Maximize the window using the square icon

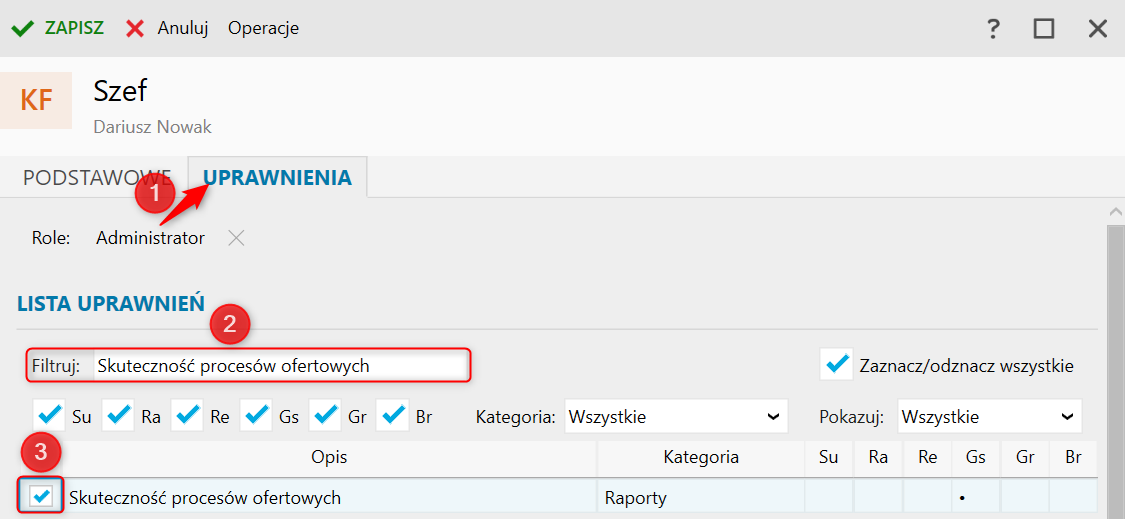pyautogui.click(x=1044, y=28)
